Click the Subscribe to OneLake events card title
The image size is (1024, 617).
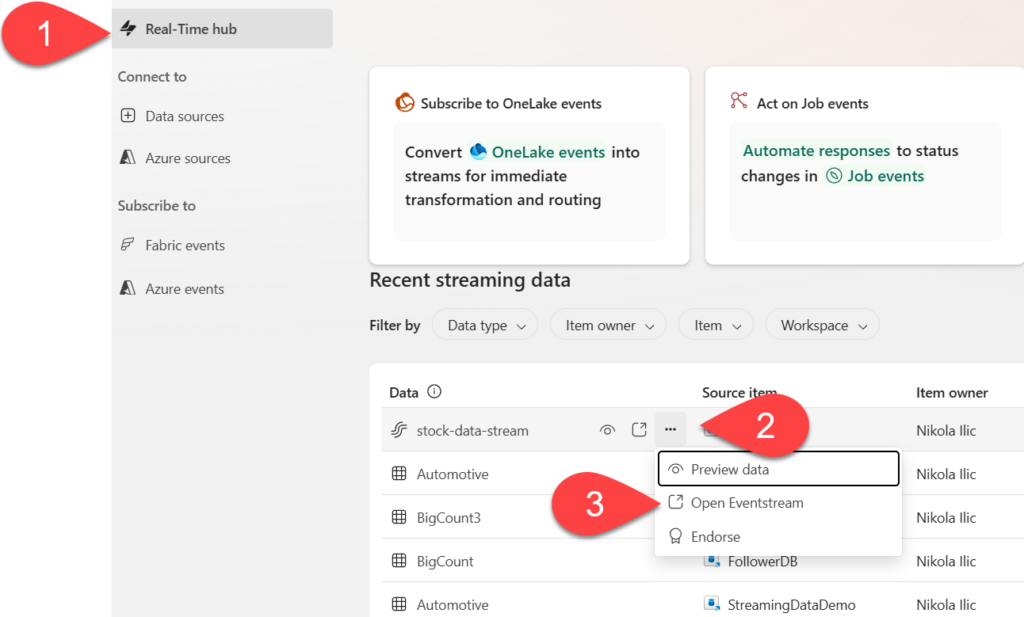pos(511,103)
